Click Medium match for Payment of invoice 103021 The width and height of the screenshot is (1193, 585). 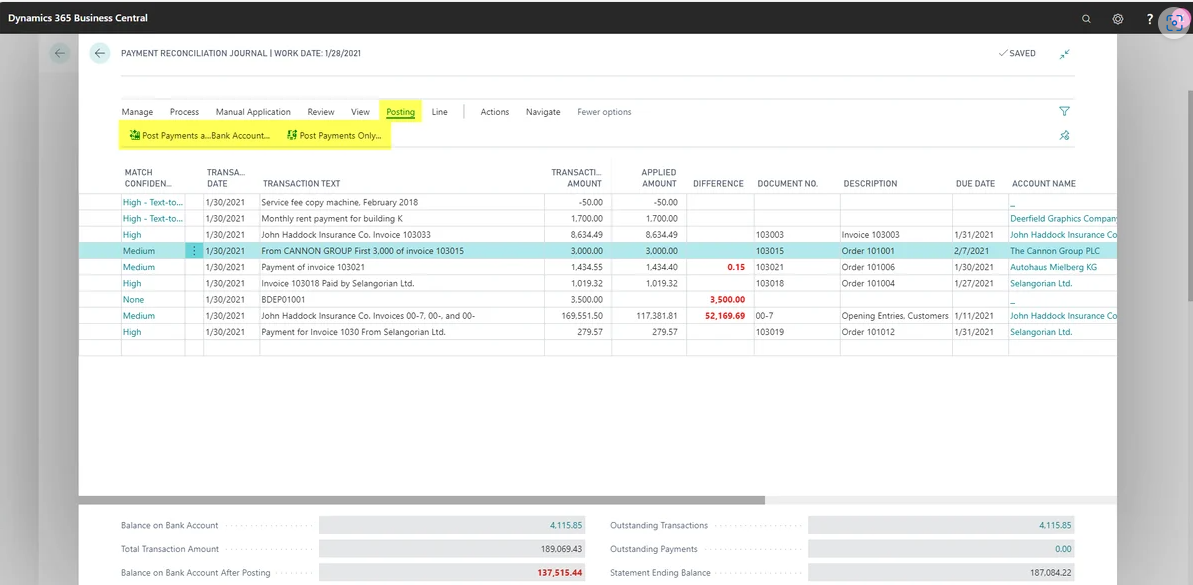(138, 267)
